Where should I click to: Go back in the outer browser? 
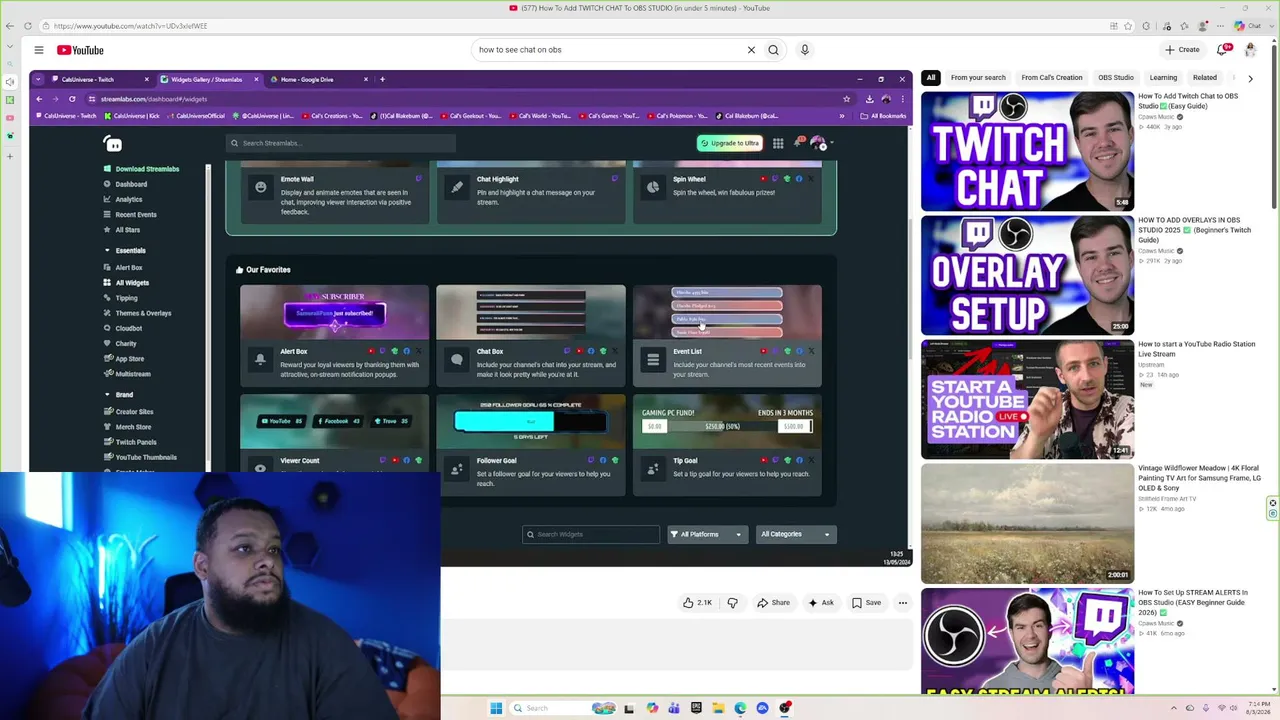pyautogui.click(x=10, y=26)
